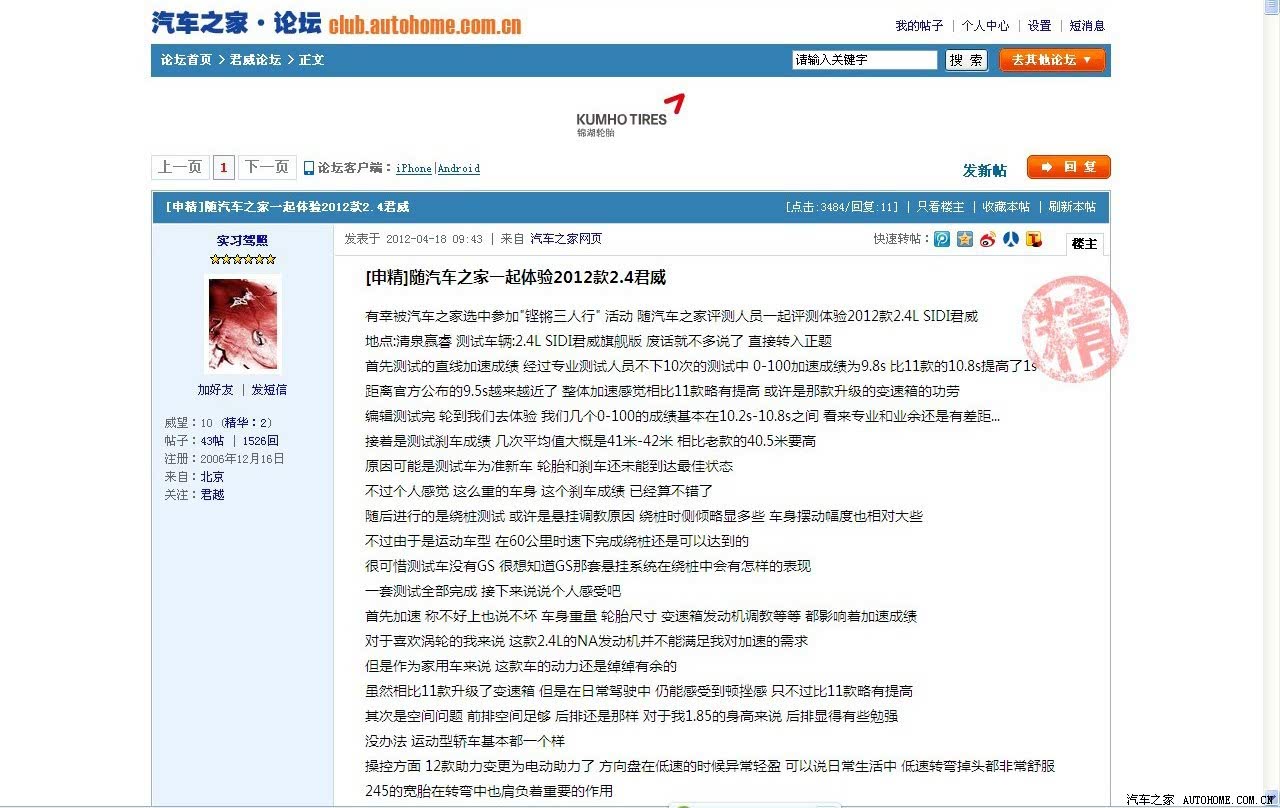Click 刷新本帖 to refresh thread
Viewport: 1280px width, 808px height.
[1072, 207]
